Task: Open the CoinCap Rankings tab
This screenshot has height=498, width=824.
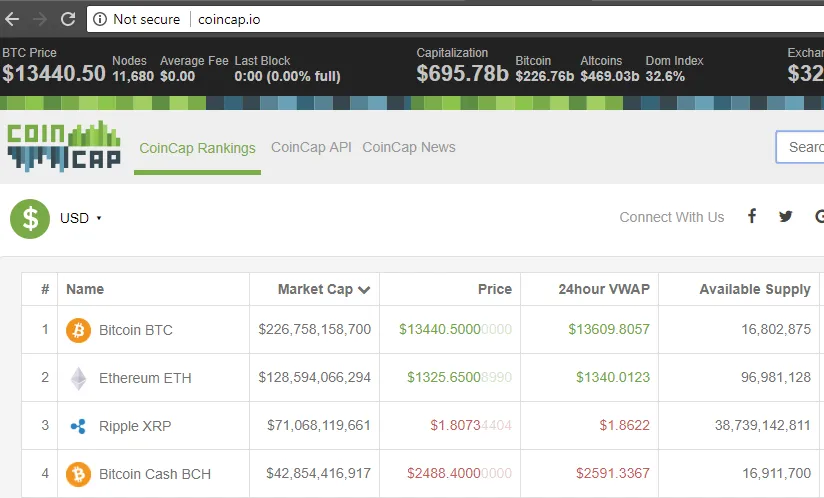Action: click(x=197, y=148)
